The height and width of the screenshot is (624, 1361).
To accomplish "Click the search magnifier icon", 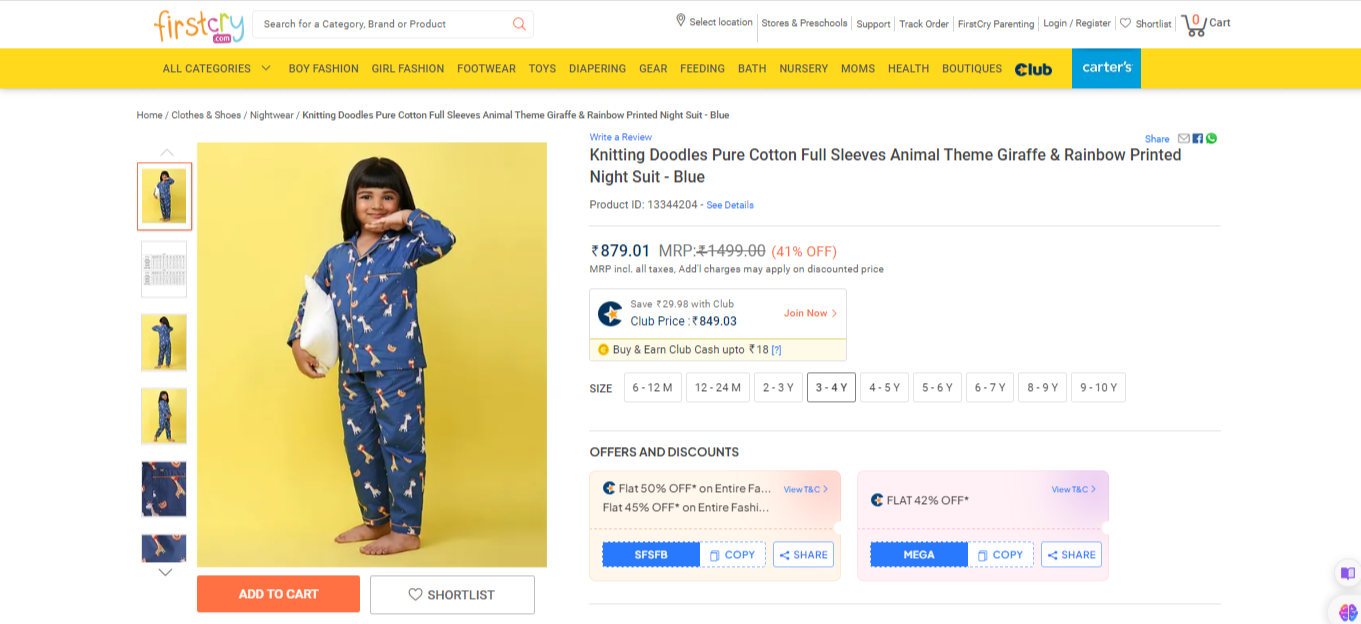I will click(519, 24).
